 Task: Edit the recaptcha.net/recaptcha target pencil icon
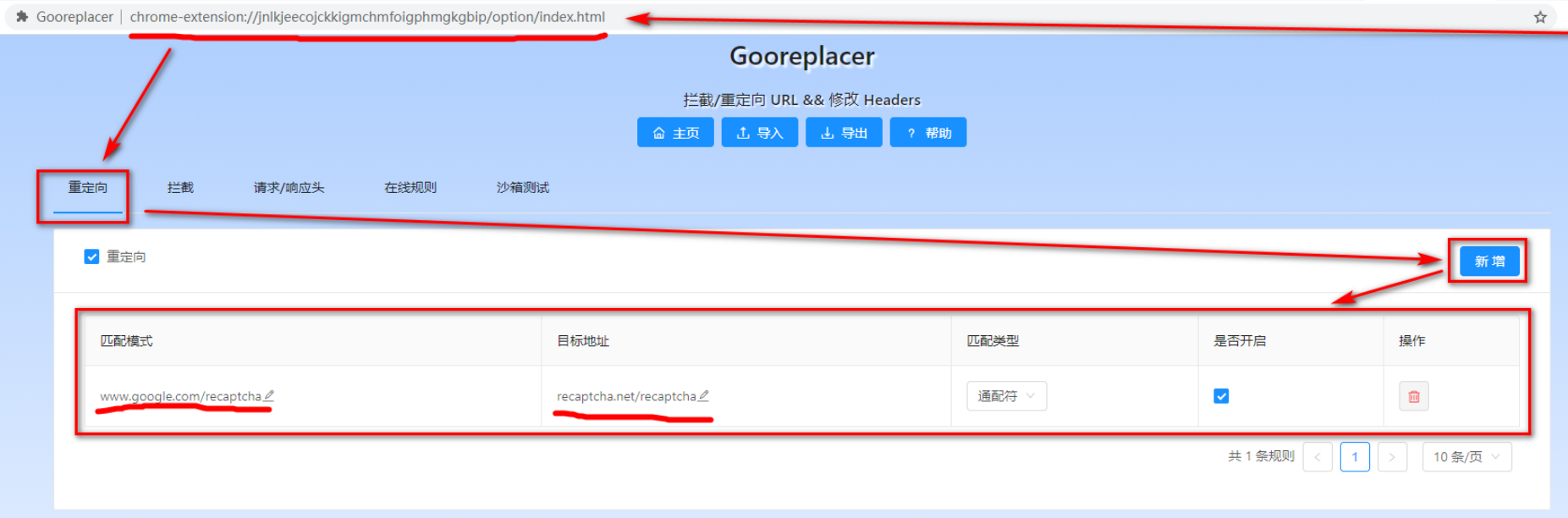coord(703,395)
